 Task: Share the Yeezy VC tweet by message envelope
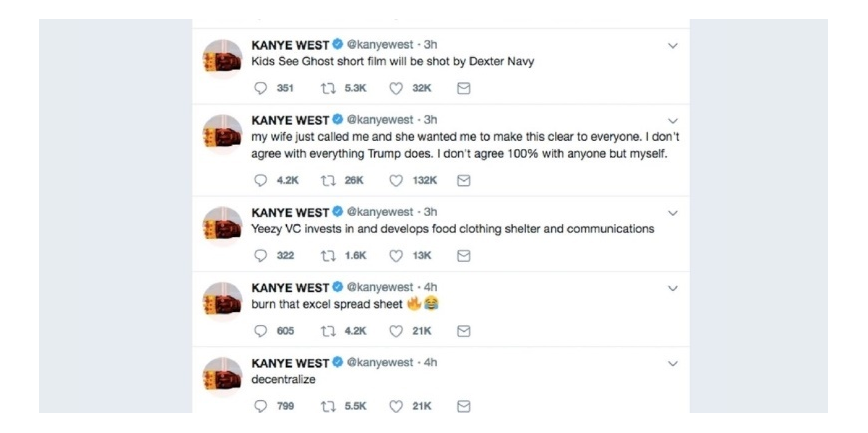464,256
